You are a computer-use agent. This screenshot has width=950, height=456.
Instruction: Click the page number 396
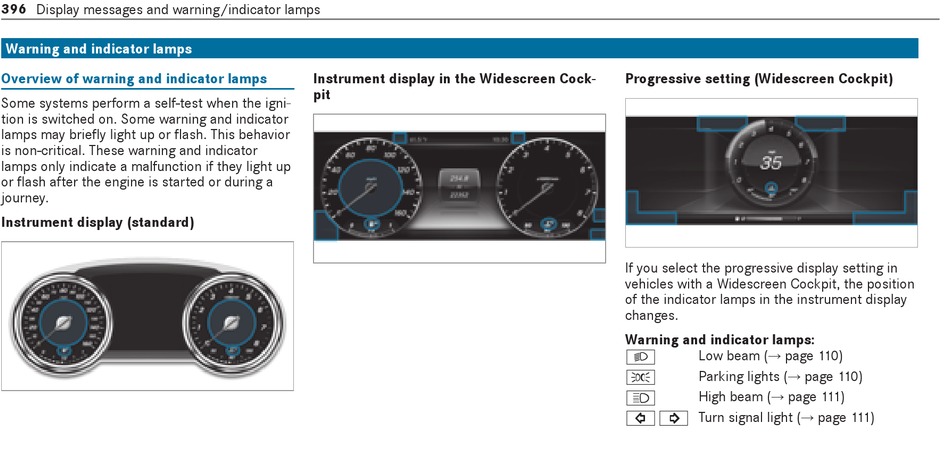pos(14,10)
